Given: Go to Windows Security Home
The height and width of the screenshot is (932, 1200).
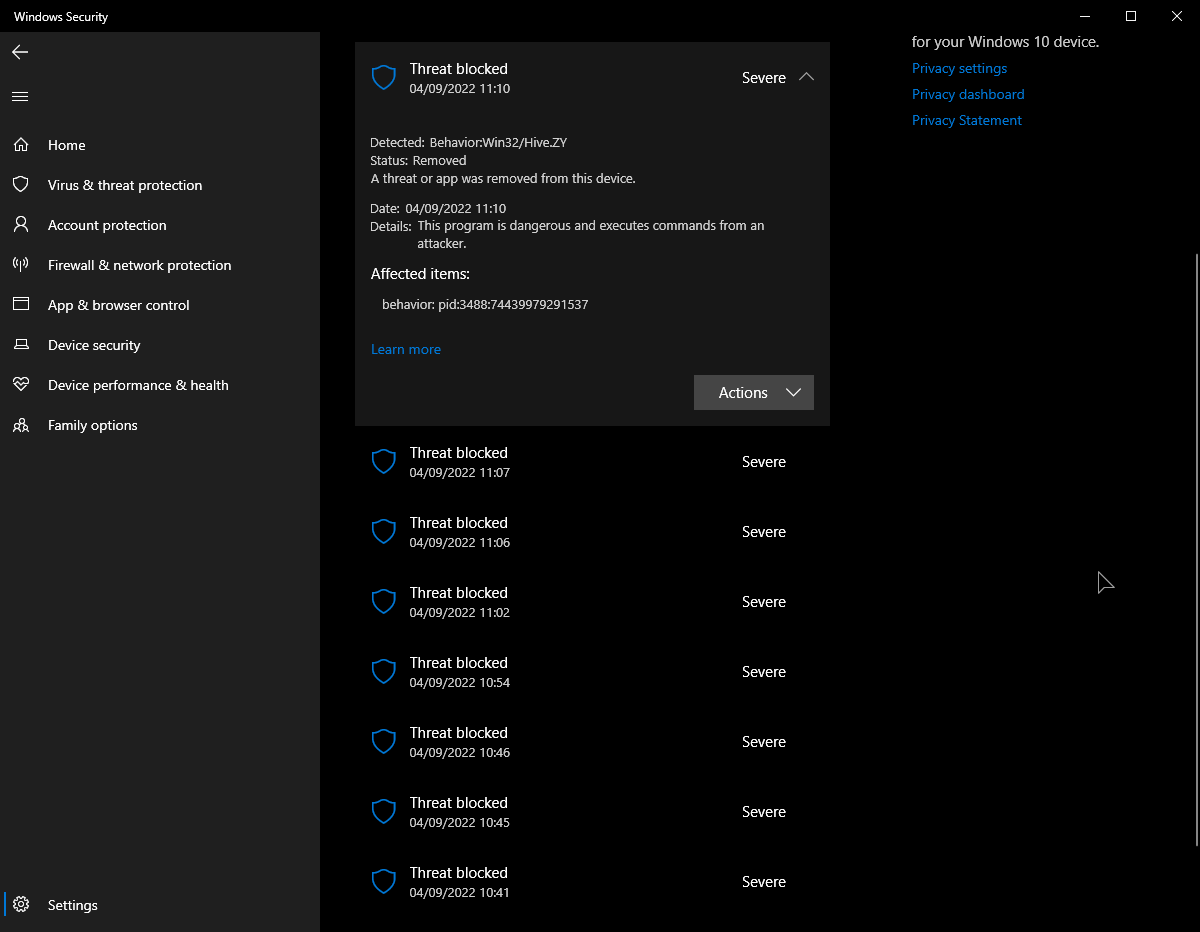Looking at the screenshot, I should (66, 145).
